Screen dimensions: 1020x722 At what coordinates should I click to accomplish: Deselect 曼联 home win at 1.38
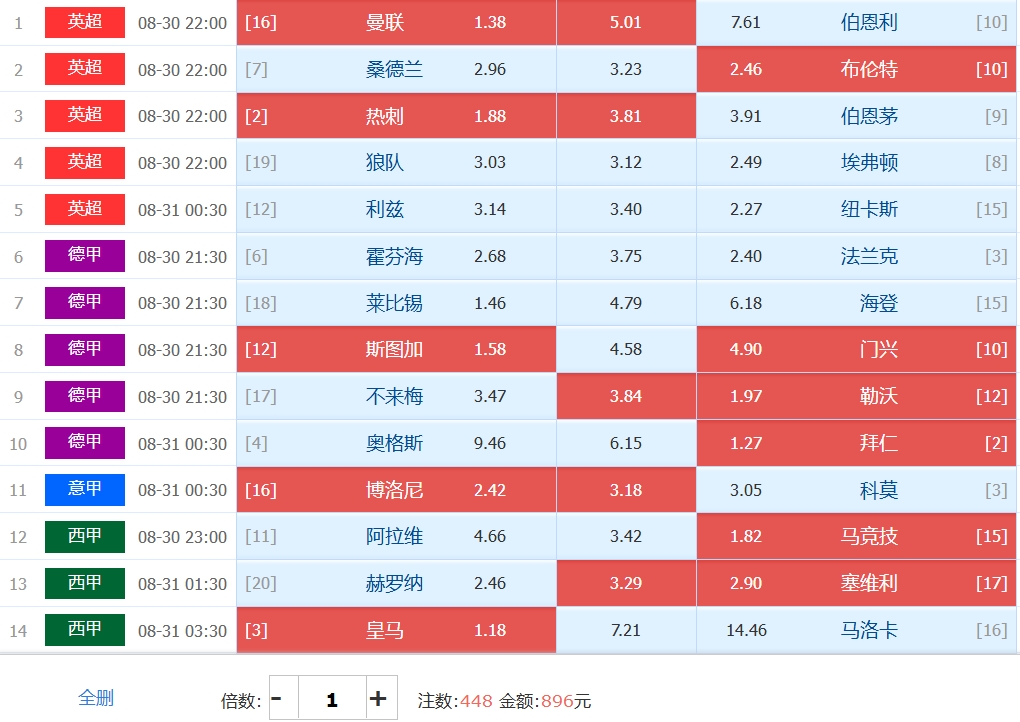396,22
